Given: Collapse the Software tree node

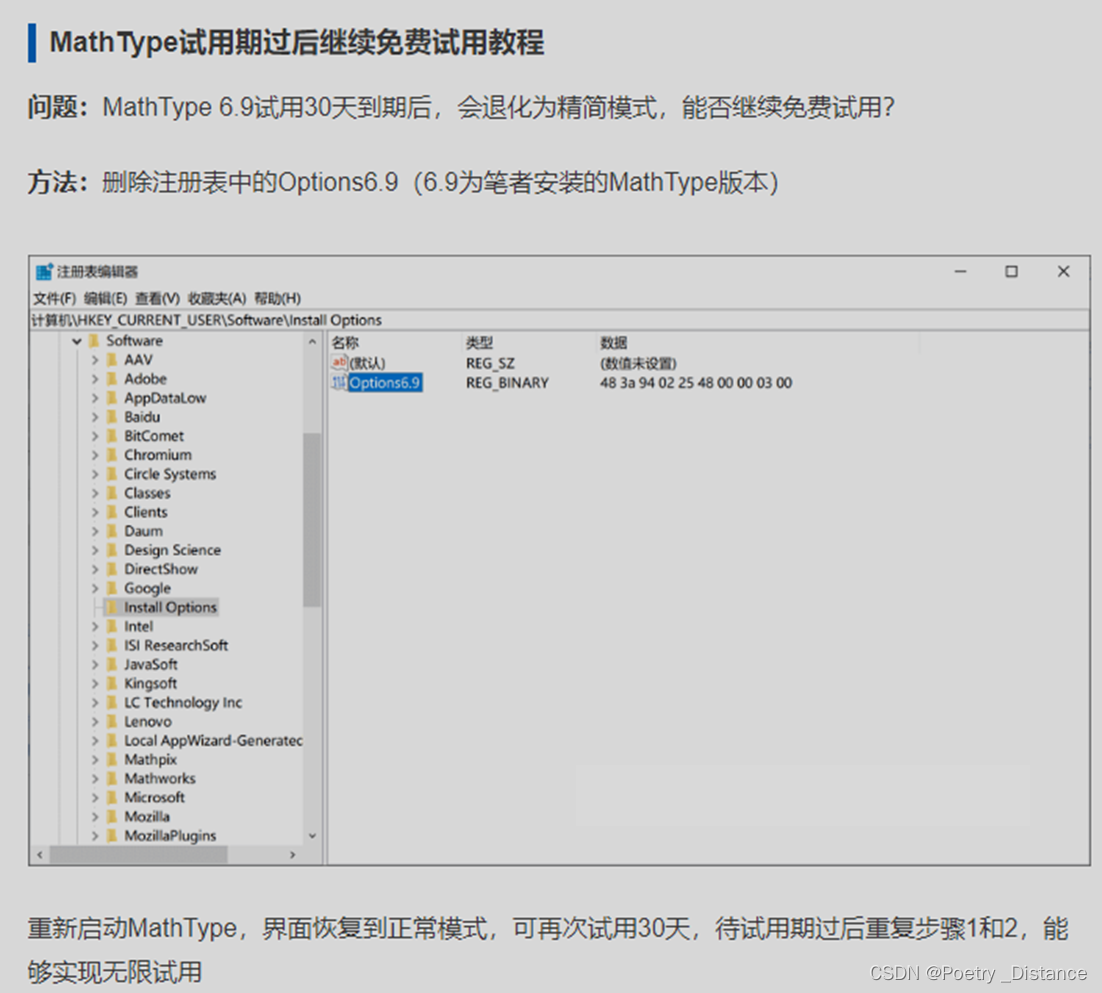Looking at the screenshot, I should tap(77, 340).
